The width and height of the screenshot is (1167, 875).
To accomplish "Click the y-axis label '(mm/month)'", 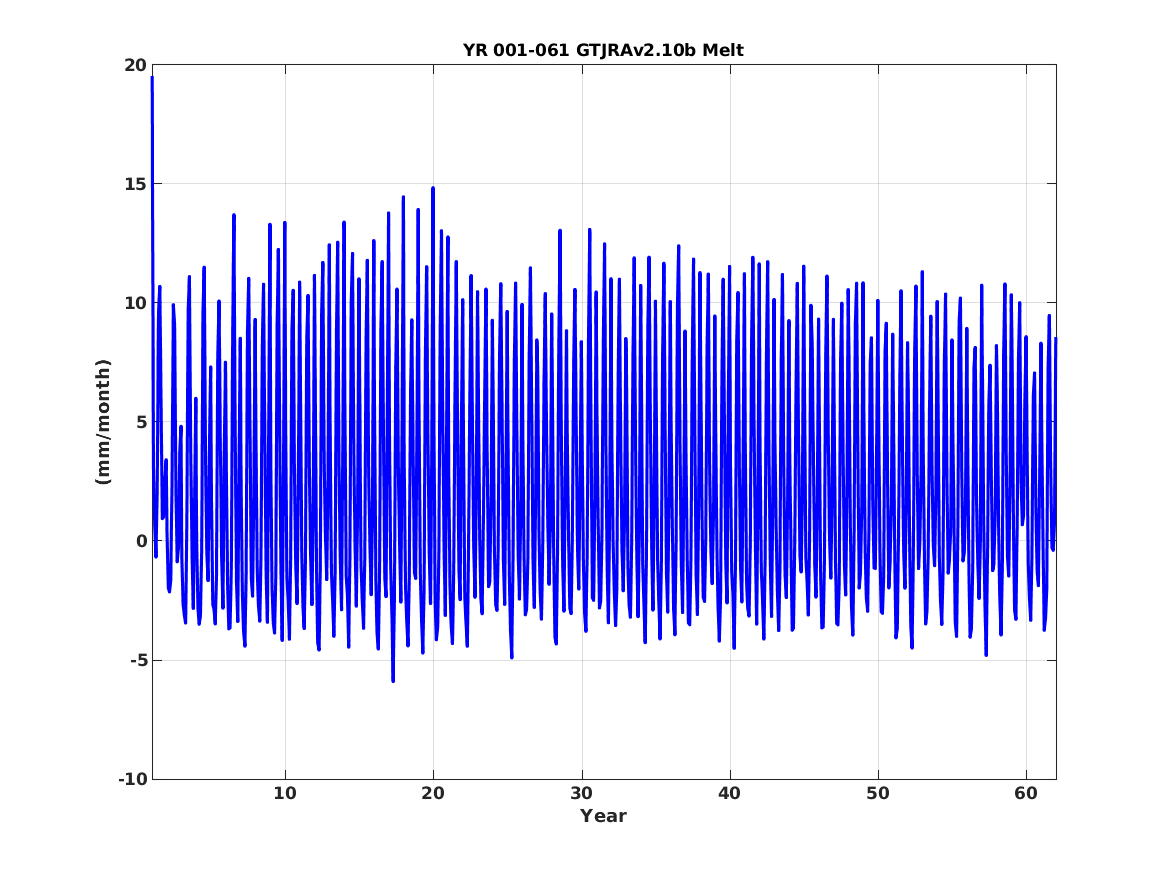I will (103, 422).
